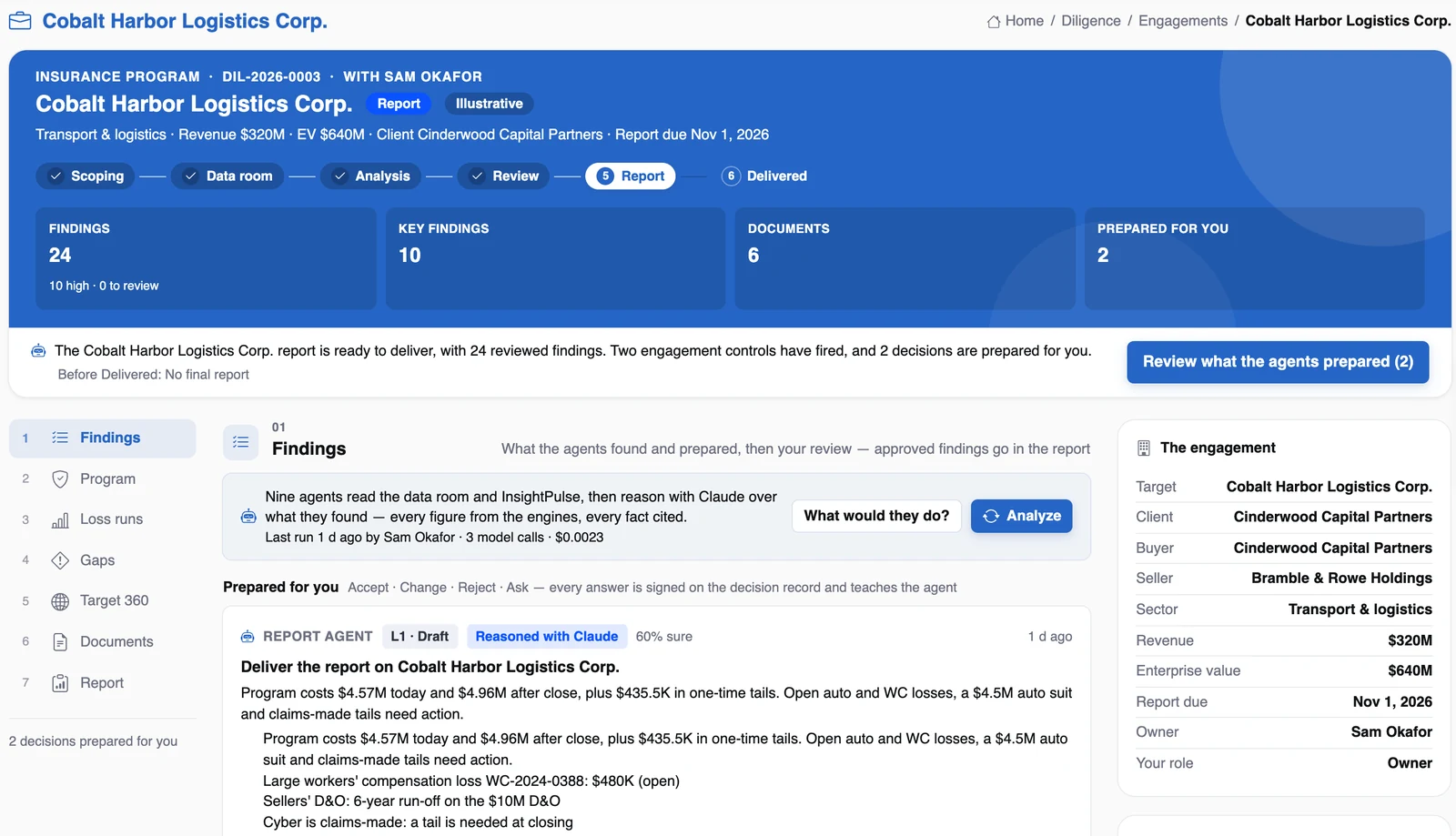Click the Target 360 globe icon
The image size is (1456, 836).
[x=60, y=601]
